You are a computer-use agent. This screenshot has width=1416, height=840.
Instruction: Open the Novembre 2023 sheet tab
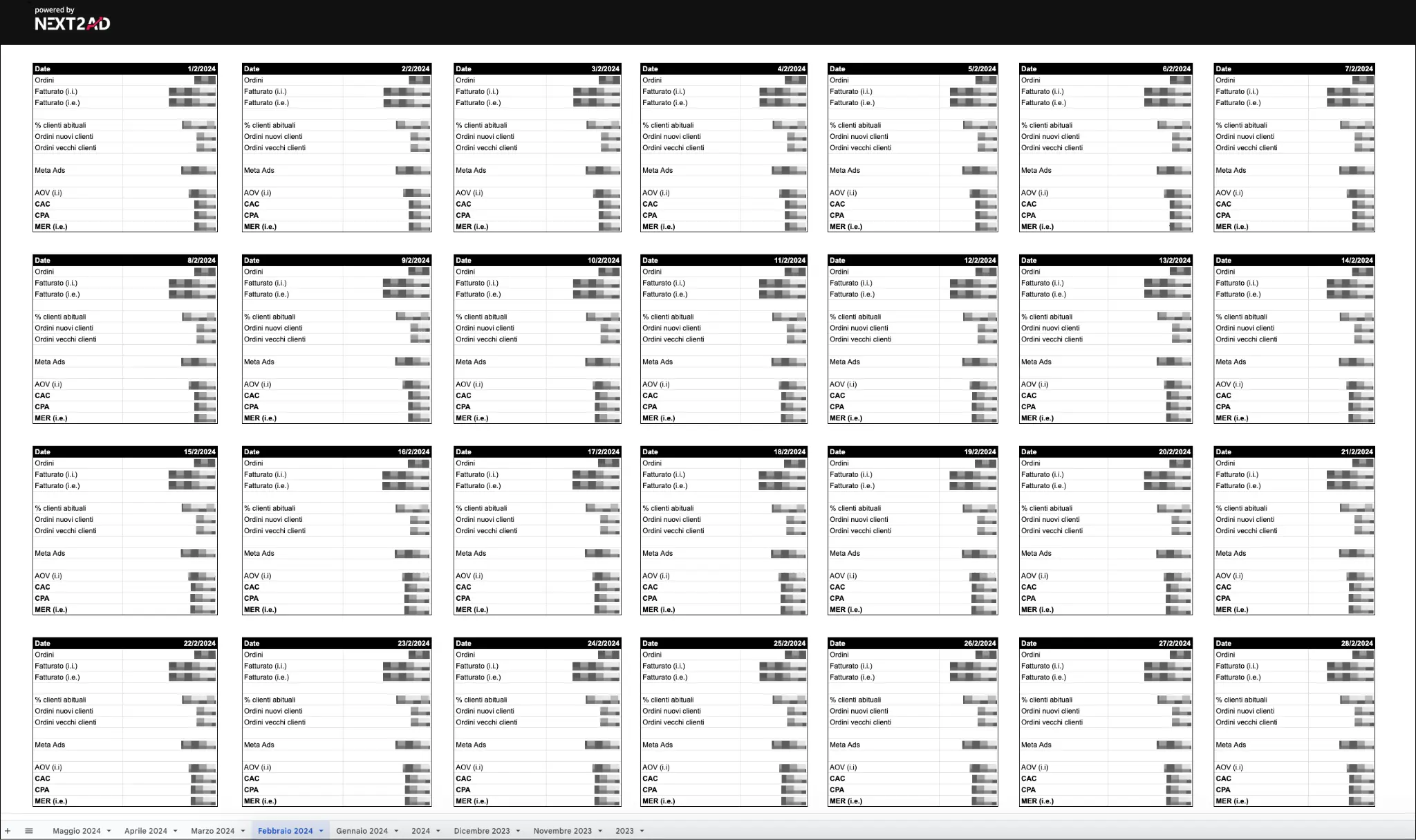[562, 831]
